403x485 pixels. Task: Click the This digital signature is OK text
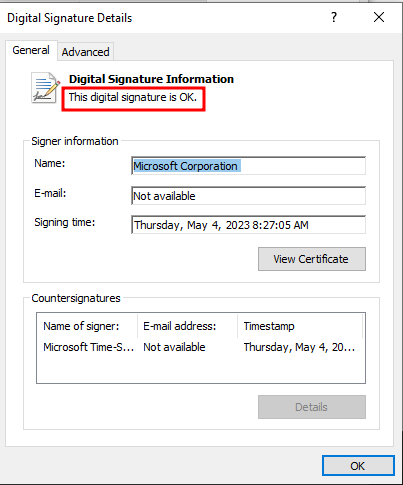(133, 97)
